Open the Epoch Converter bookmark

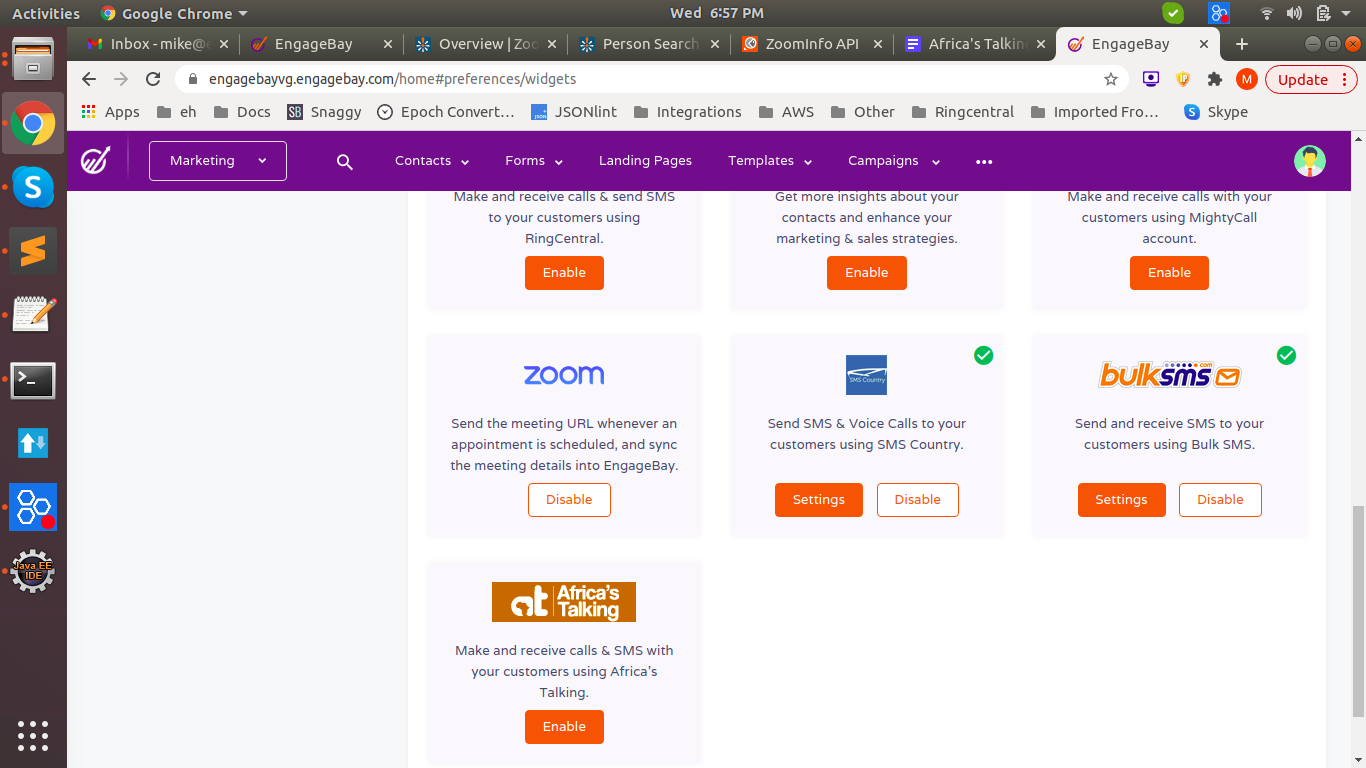[445, 112]
